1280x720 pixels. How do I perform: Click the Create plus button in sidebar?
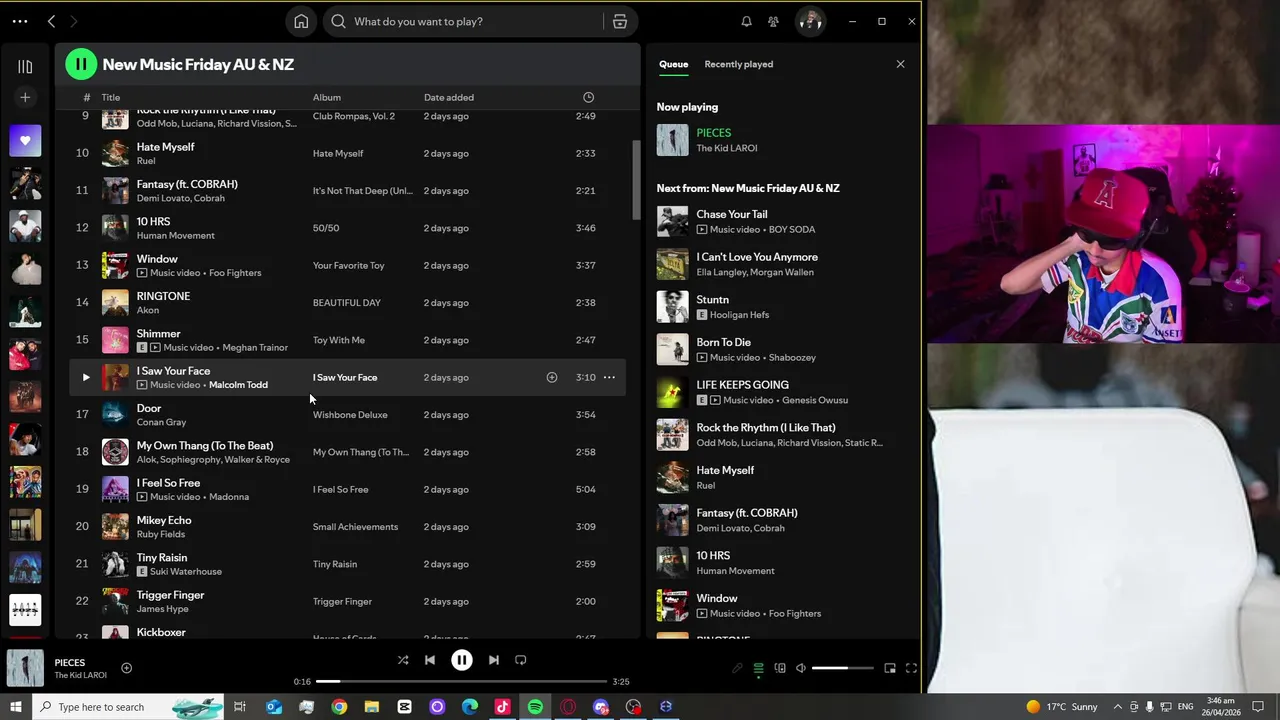tap(25, 97)
